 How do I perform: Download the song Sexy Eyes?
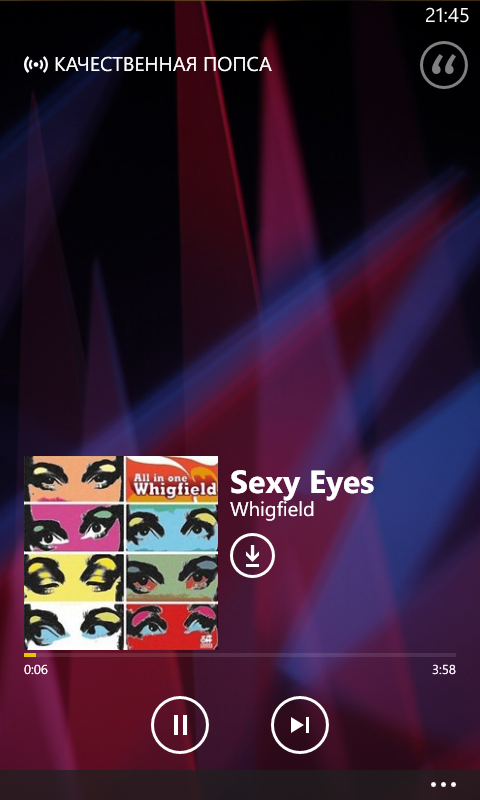[x=252, y=555]
